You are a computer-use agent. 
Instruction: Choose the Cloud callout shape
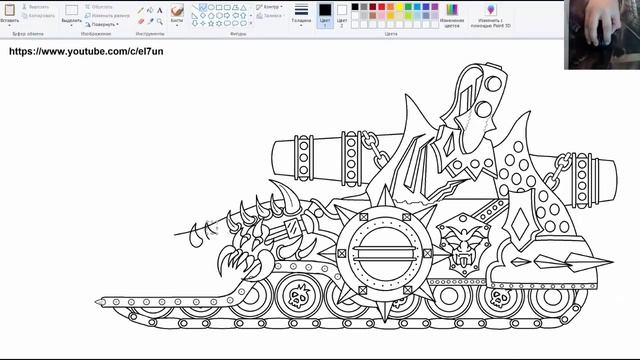tap(243, 23)
